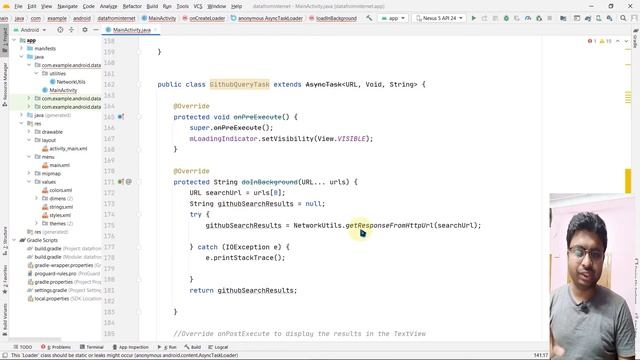Collapse the java folder

pos(22,57)
